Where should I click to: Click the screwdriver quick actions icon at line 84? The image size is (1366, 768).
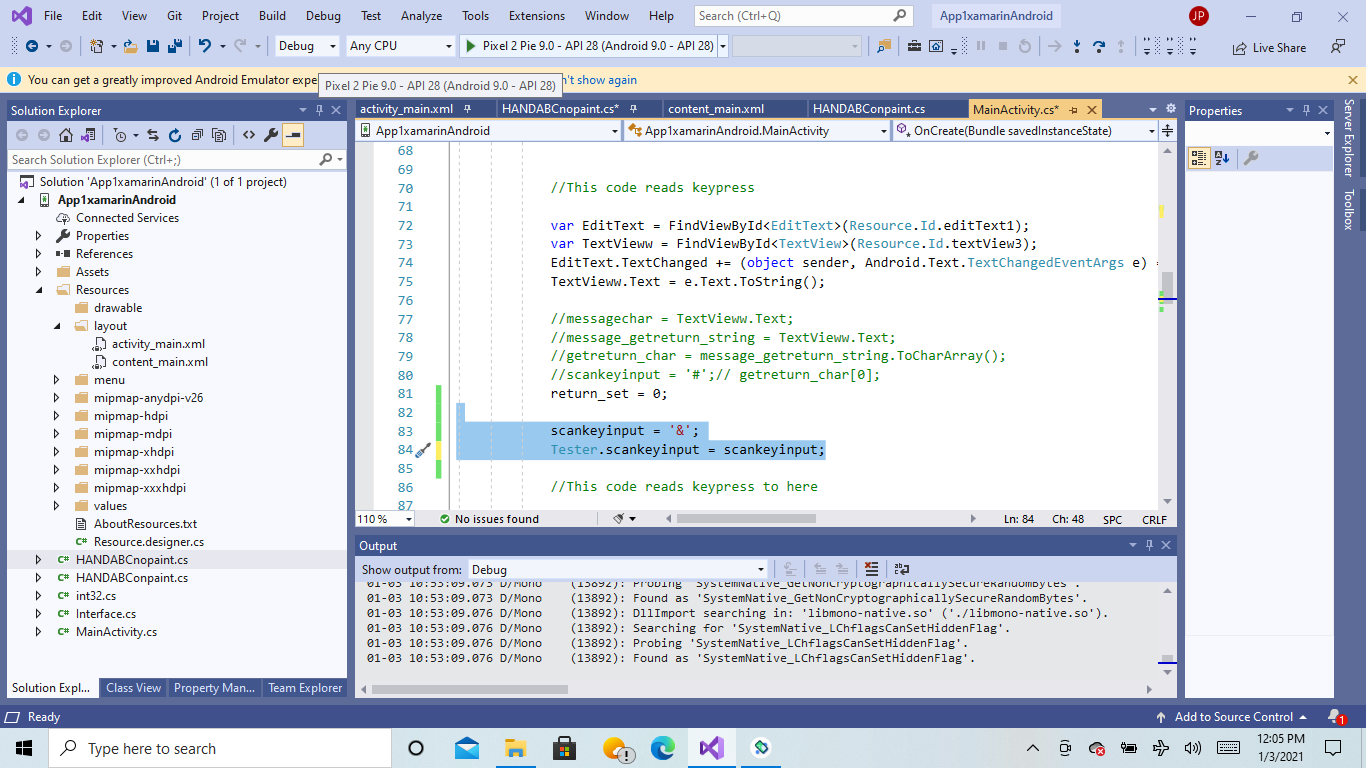423,450
